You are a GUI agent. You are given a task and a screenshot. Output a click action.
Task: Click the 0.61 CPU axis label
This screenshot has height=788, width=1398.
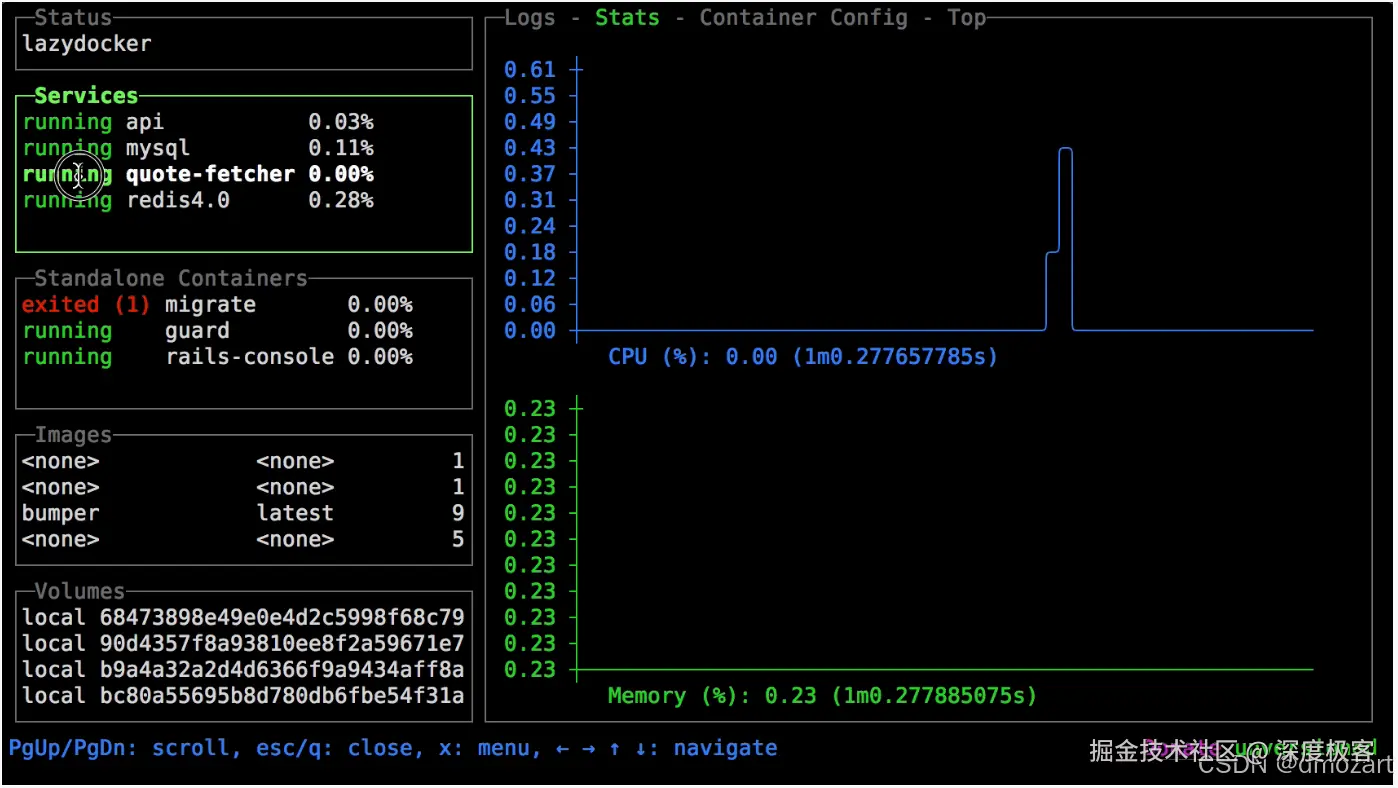pos(530,70)
